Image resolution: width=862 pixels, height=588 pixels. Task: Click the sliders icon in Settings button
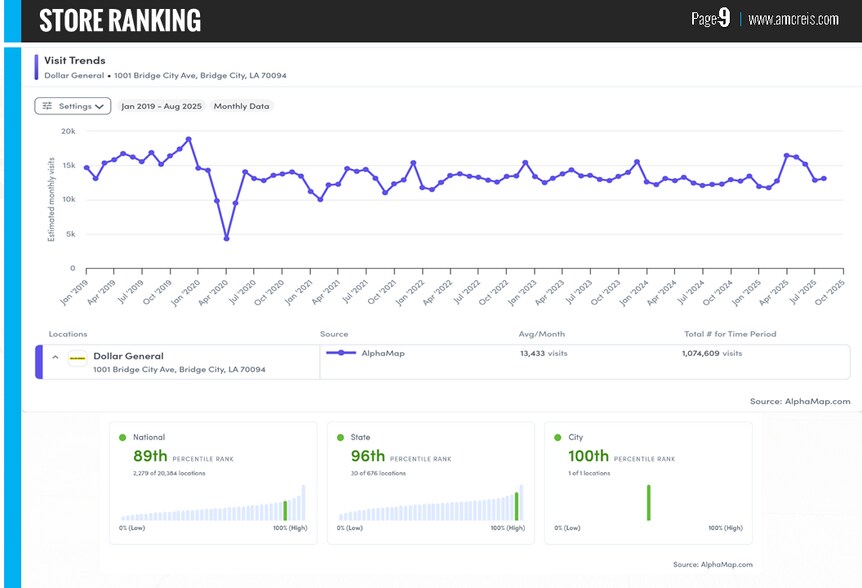[x=47, y=106]
